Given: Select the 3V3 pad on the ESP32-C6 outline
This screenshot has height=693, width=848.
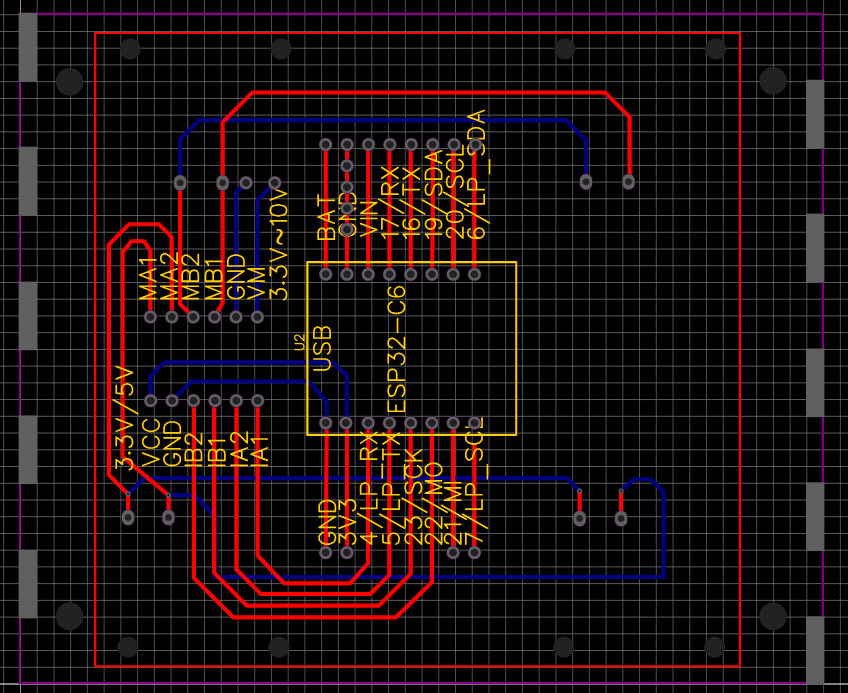Looking at the screenshot, I should point(347,423).
